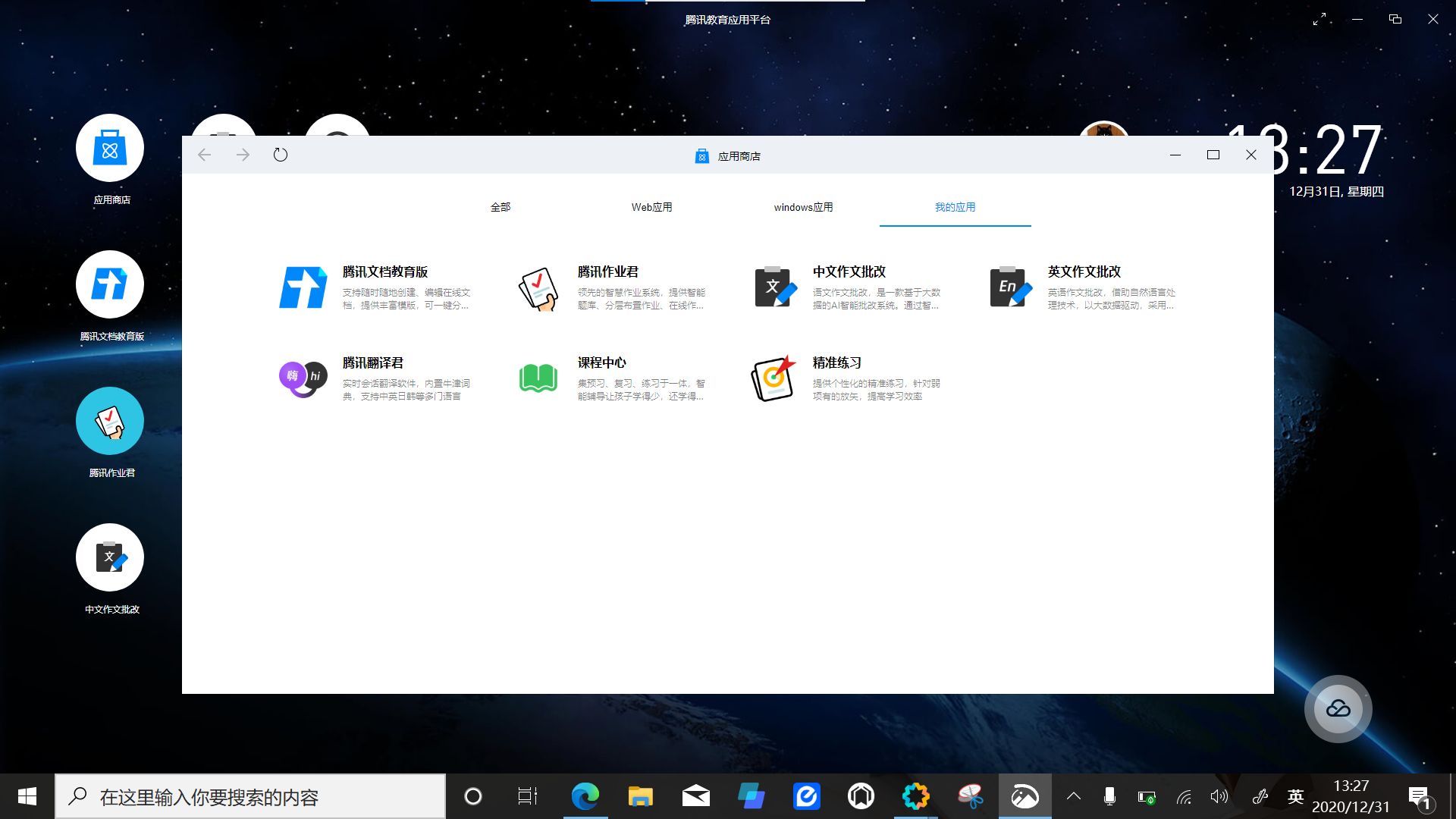The height and width of the screenshot is (819, 1456).
Task: Click 中文作文批改 title text
Action: tap(849, 271)
